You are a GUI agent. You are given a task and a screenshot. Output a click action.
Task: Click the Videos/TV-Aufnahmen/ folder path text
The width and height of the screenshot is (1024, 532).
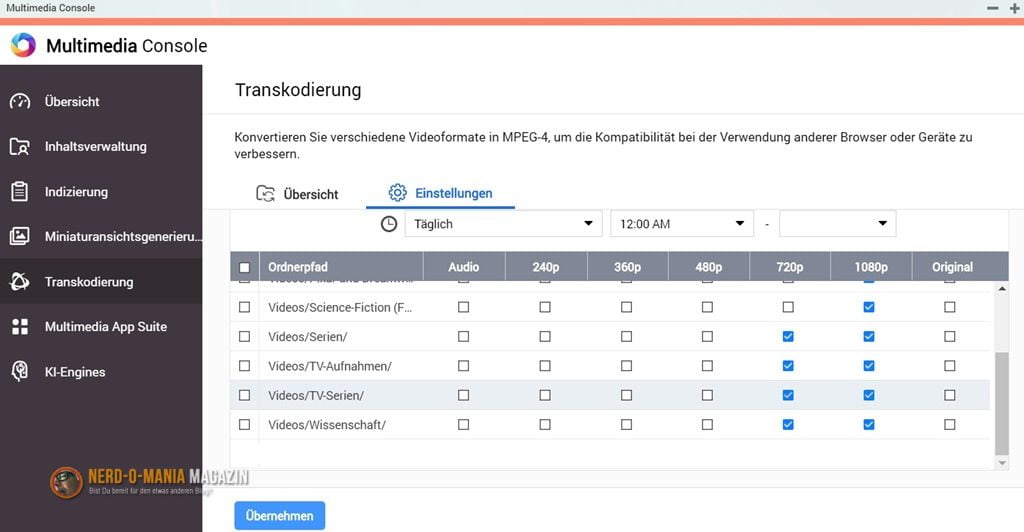[330, 366]
